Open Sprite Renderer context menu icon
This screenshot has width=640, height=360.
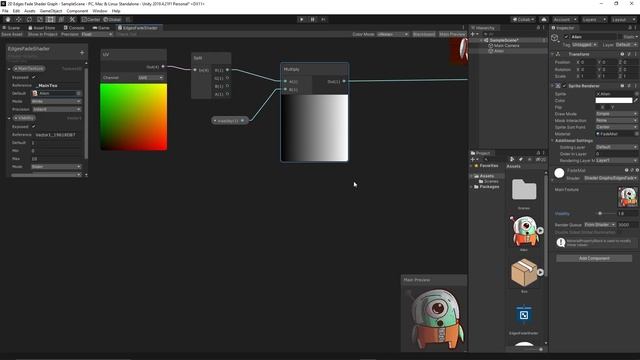635,86
